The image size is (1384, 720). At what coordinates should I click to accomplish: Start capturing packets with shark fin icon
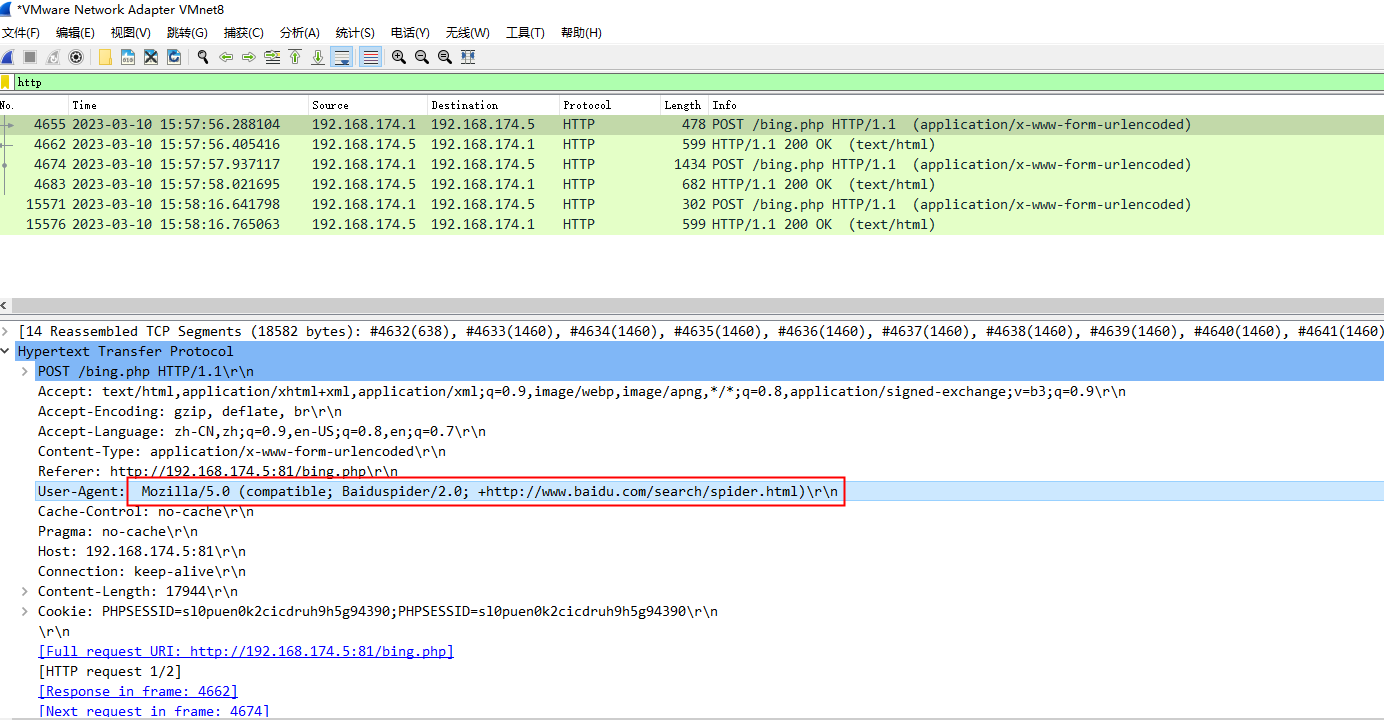click(x=8, y=57)
